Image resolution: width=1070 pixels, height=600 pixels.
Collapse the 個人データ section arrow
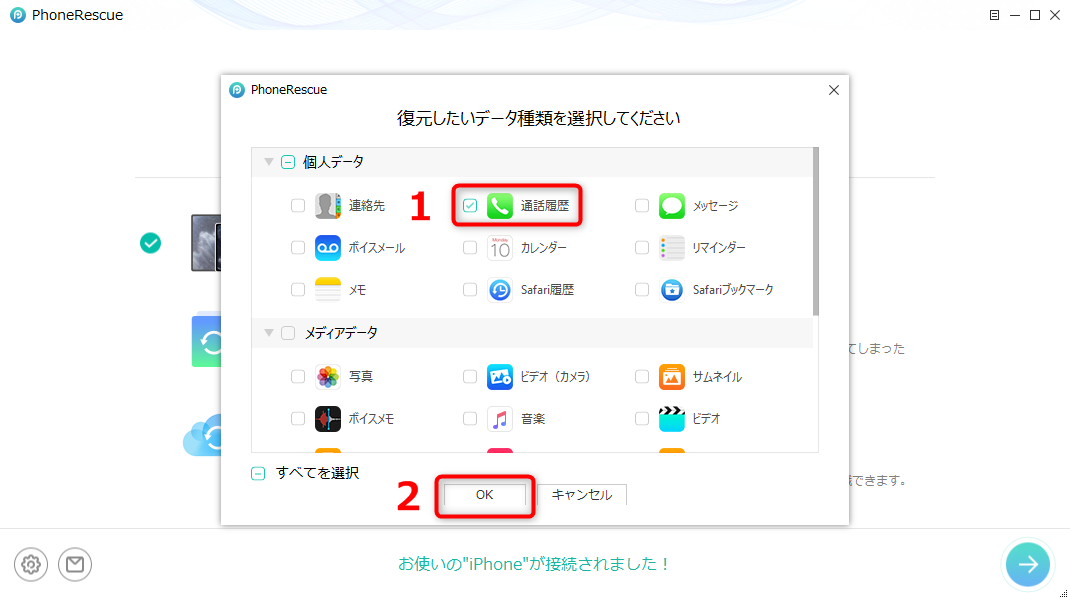(269, 162)
